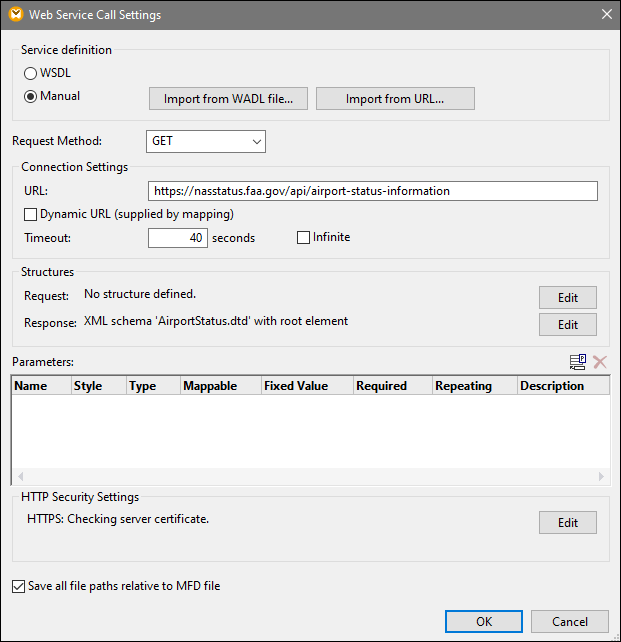Edit the Request structure
Image resolution: width=621 pixels, height=642 pixels.
click(567, 297)
